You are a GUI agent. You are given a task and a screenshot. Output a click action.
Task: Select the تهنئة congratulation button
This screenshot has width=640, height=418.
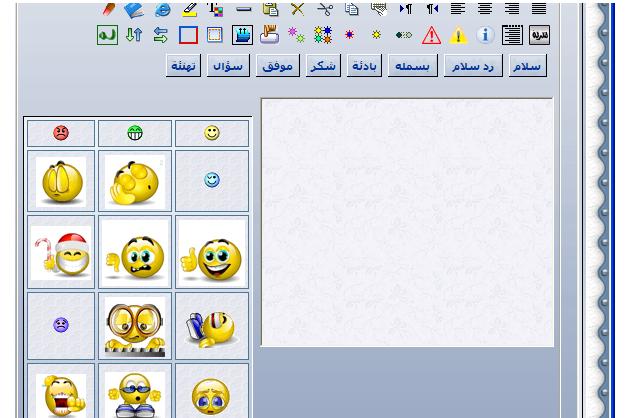coord(183,66)
